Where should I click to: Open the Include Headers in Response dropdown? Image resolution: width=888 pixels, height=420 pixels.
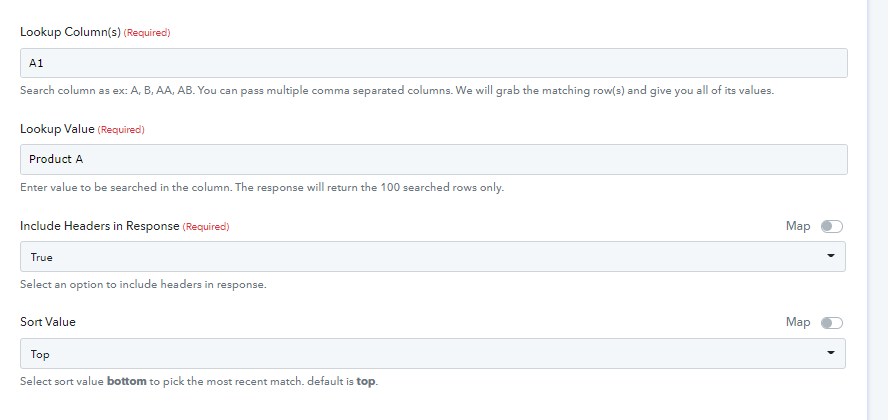pos(433,256)
